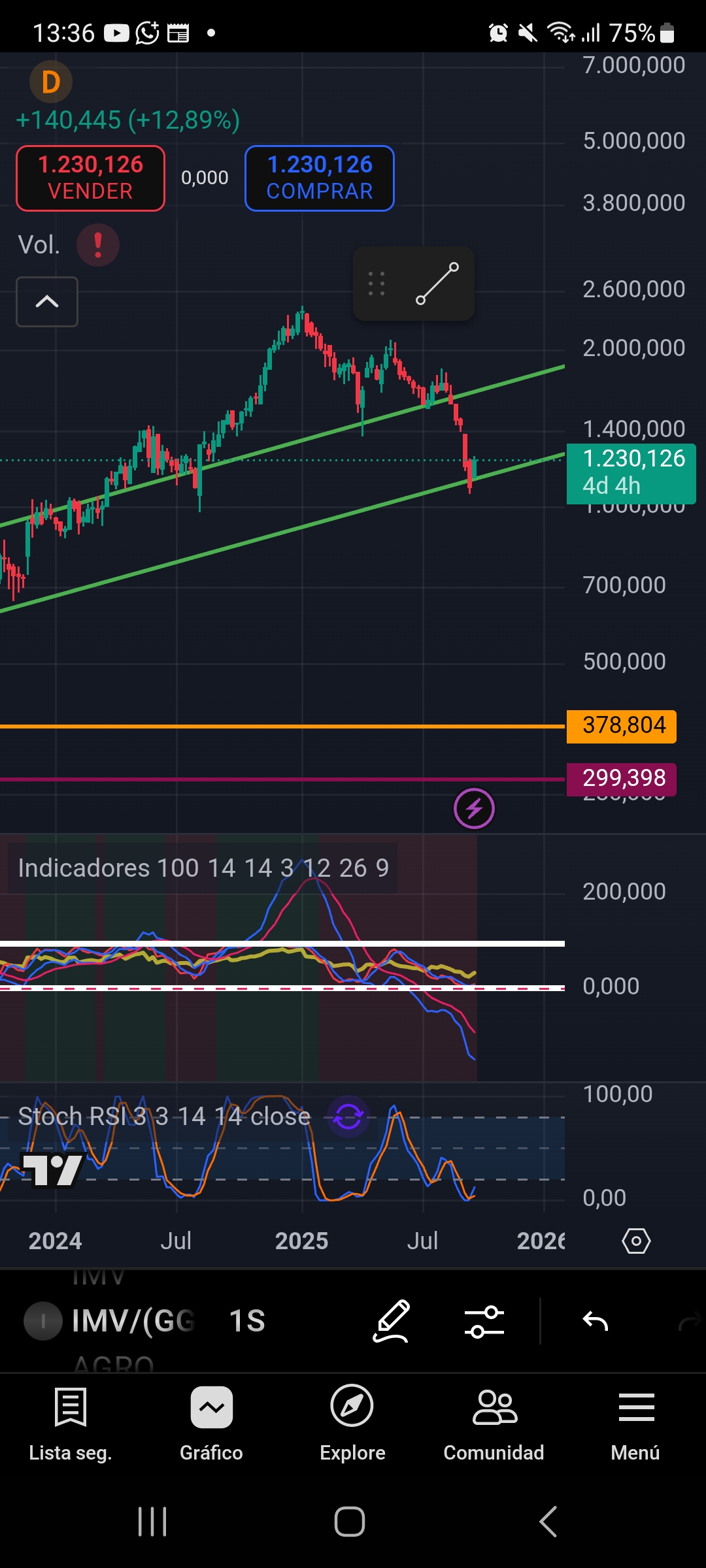Tap the orange 378,804 price level label

[x=622, y=726]
